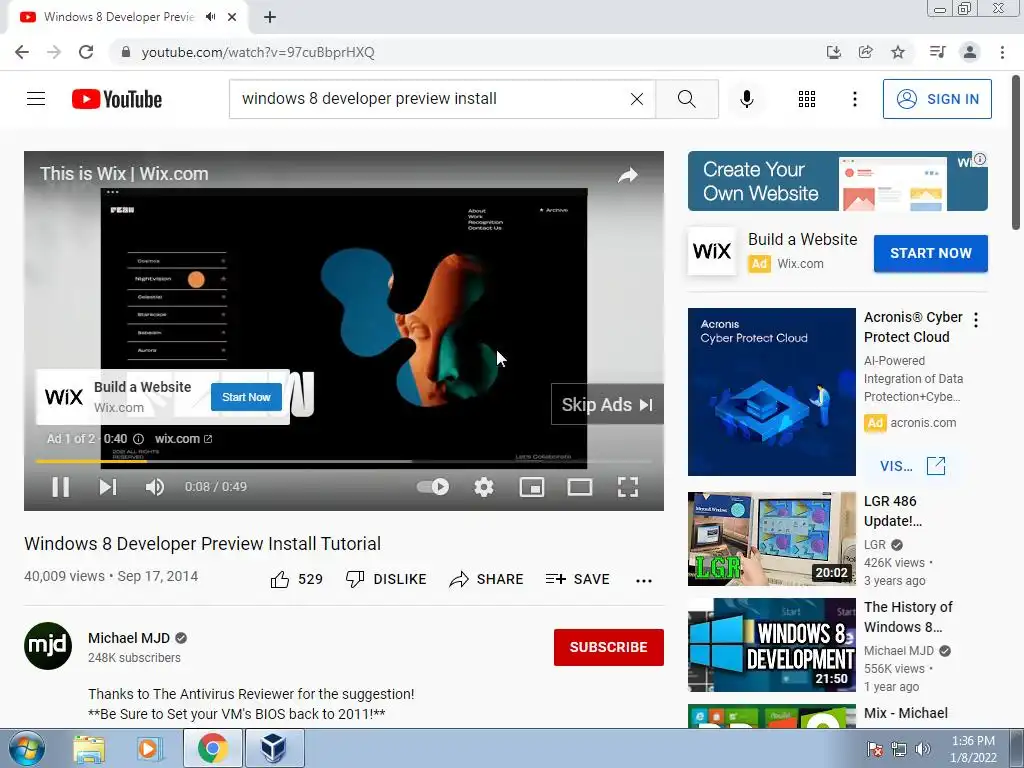
Task: Open the Michael MJD channel name
Action: coord(129,638)
